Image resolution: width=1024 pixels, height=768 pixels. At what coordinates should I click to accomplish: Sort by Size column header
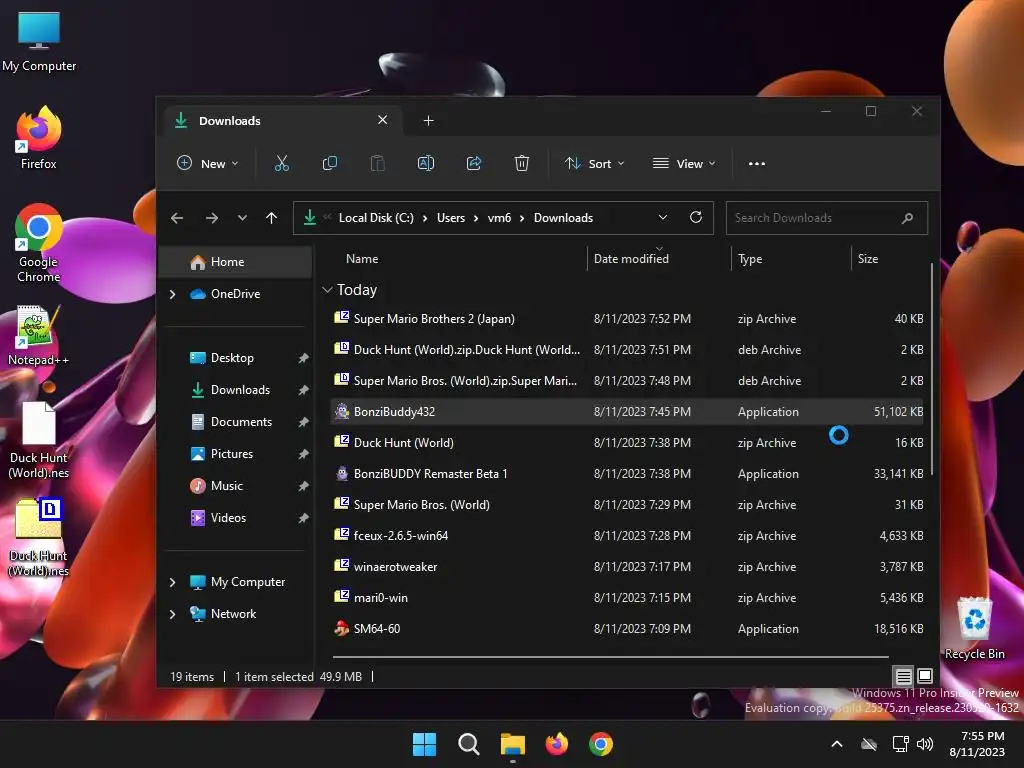pos(867,259)
